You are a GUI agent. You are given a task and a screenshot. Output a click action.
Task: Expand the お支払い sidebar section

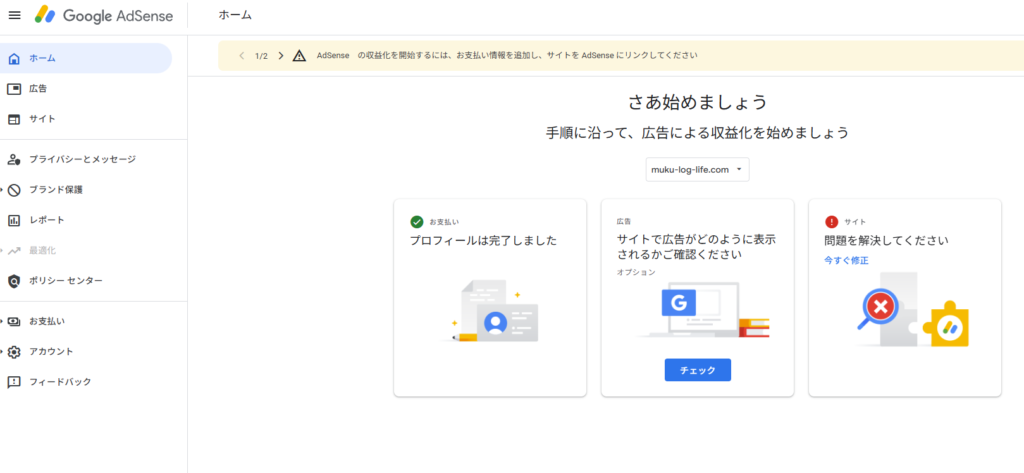[x=5, y=321]
